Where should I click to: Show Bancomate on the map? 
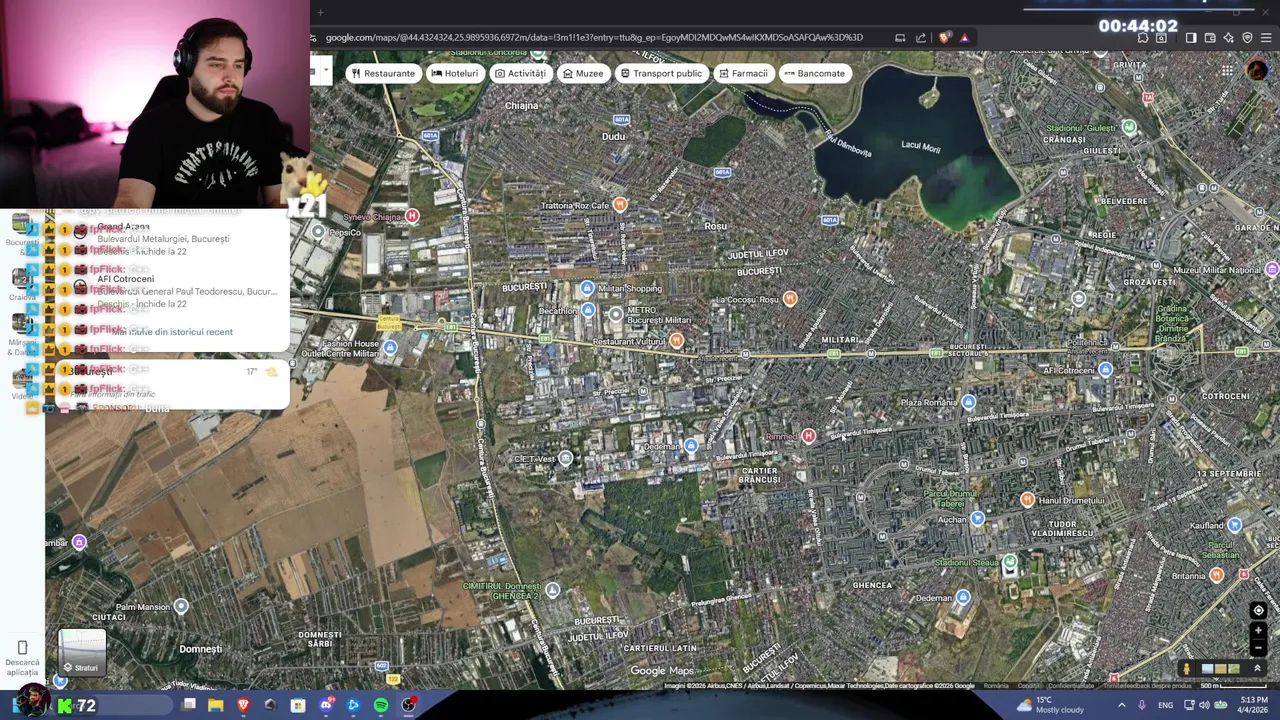coord(815,73)
